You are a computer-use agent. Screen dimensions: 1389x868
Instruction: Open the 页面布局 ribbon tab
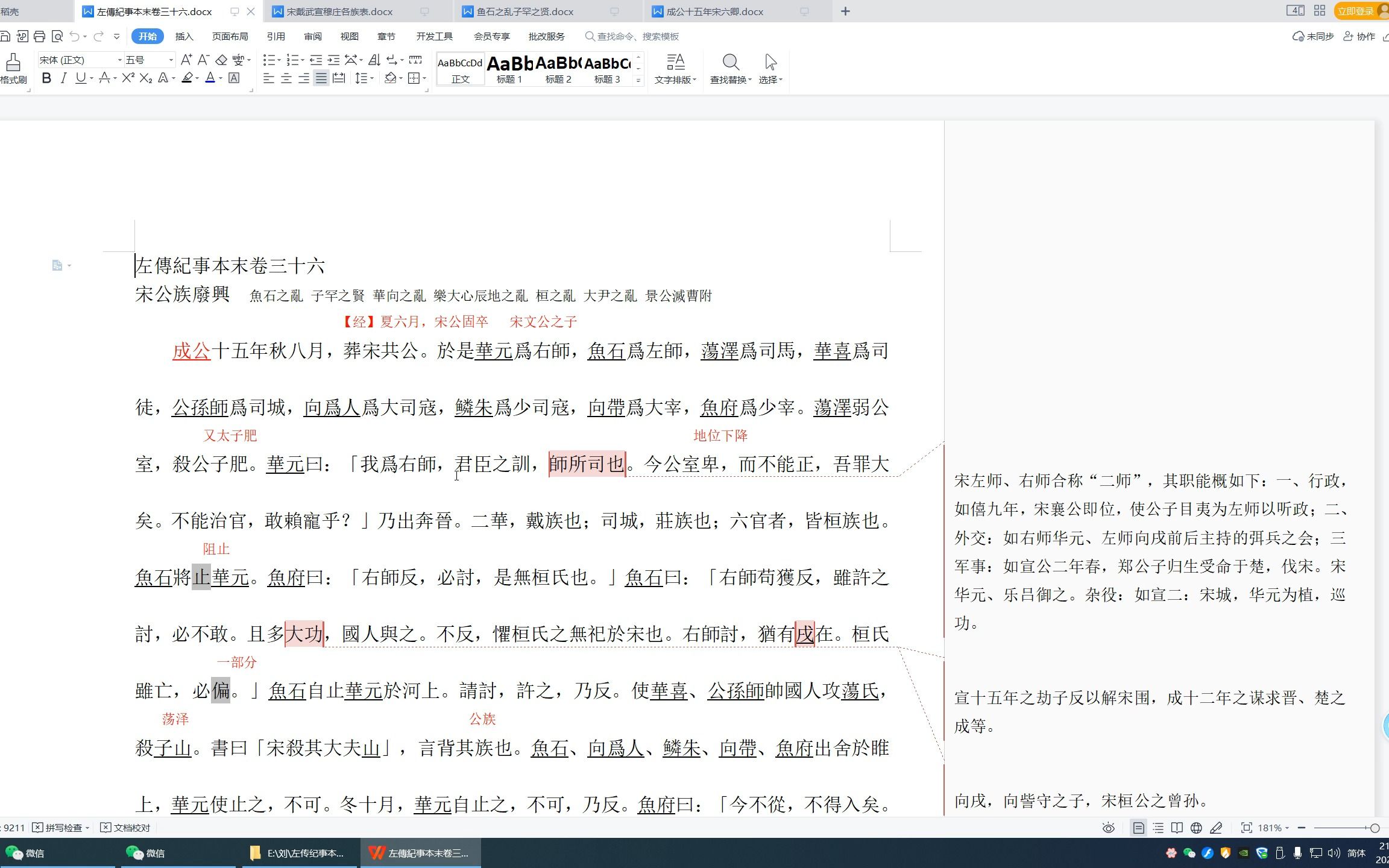click(230, 36)
